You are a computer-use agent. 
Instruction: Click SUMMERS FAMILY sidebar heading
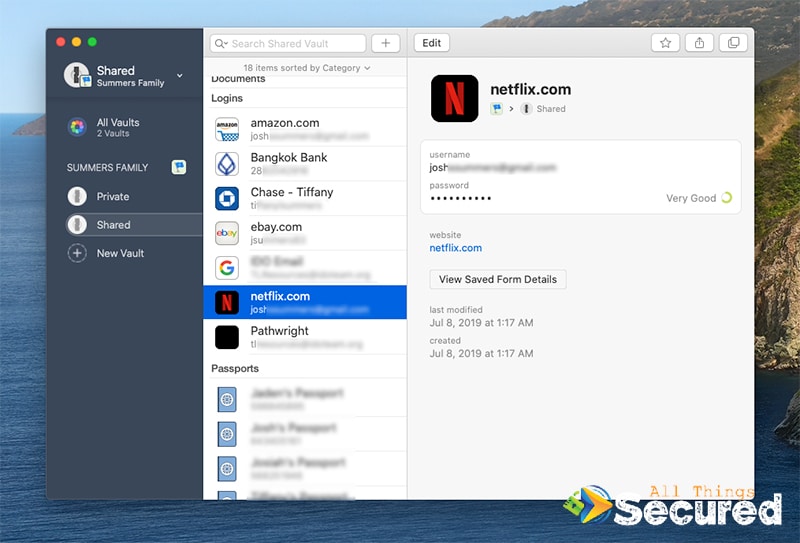pos(107,167)
